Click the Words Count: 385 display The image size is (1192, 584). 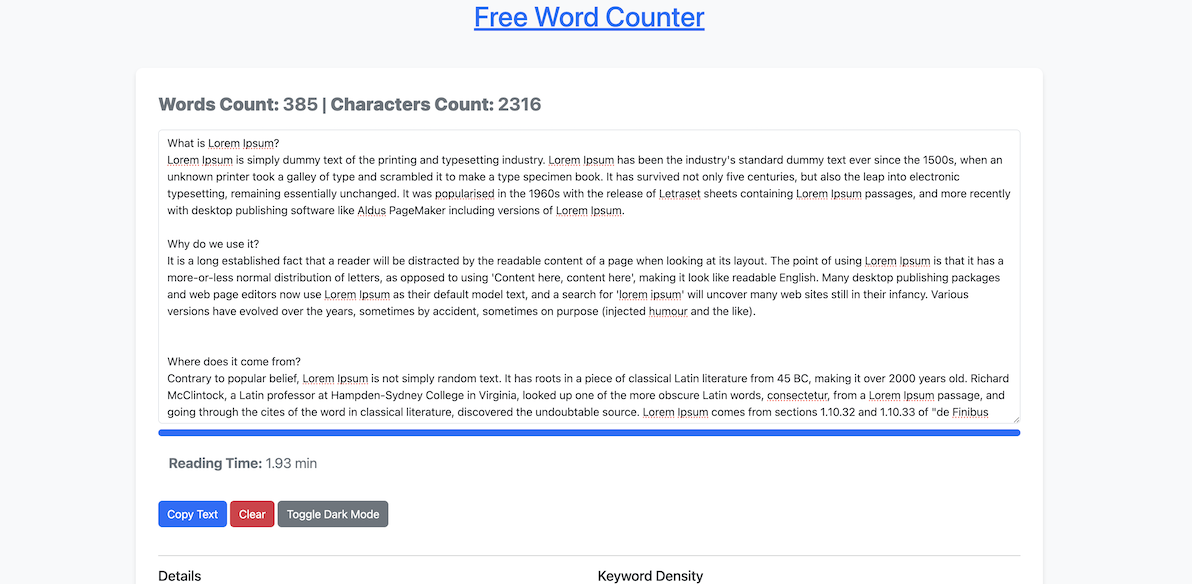click(x=241, y=104)
